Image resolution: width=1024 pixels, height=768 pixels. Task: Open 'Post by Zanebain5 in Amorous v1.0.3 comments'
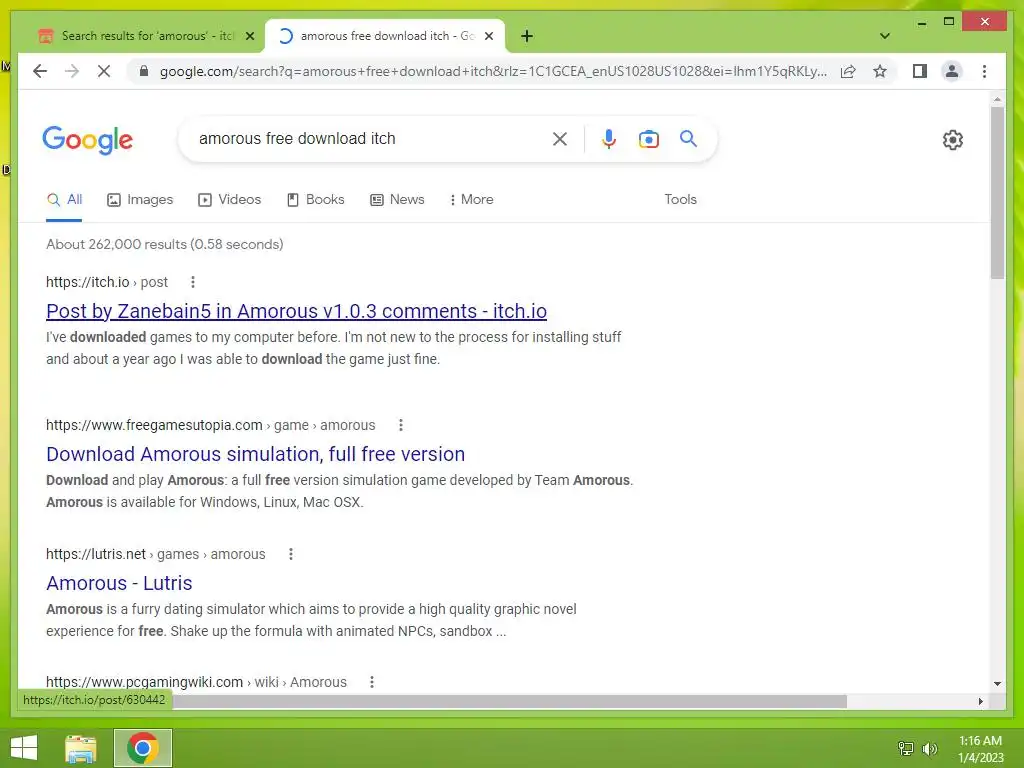(296, 311)
